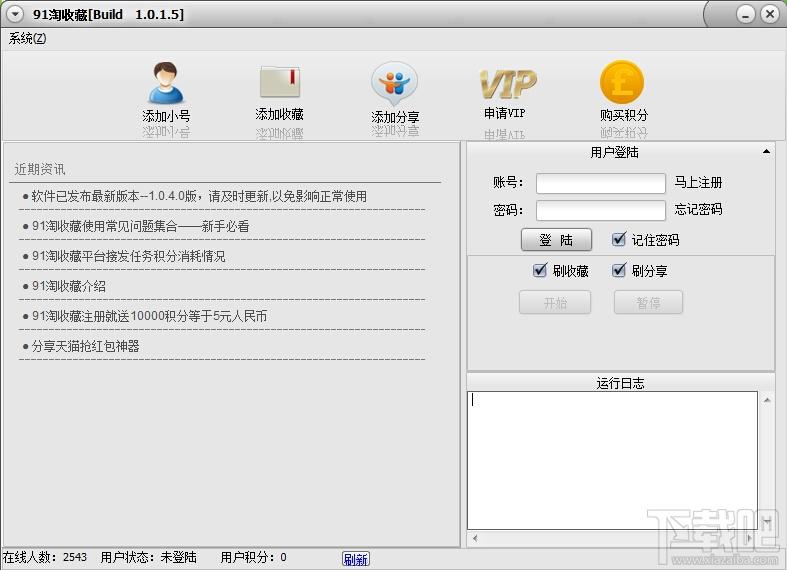Click the 马上注册 link

(x=698, y=182)
